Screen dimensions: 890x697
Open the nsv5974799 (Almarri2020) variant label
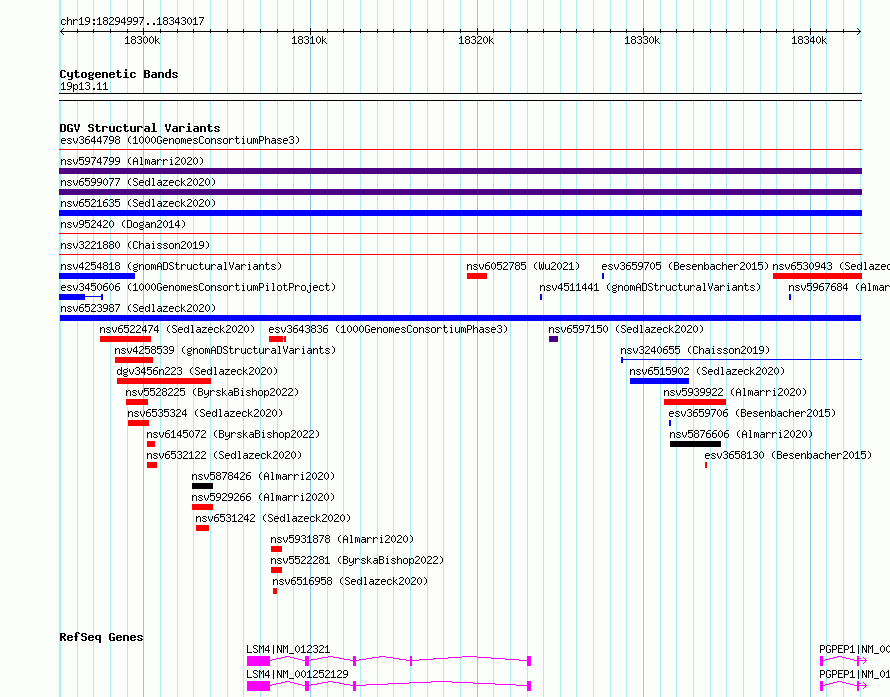[x=132, y=161]
